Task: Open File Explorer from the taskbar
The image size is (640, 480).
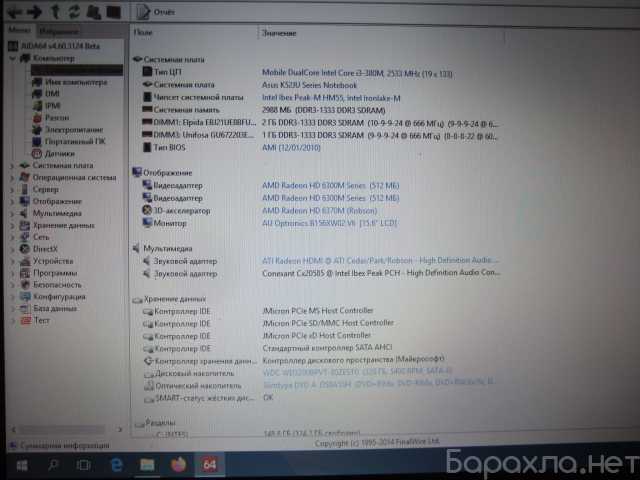Action: pyautogui.click(x=147, y=465)
